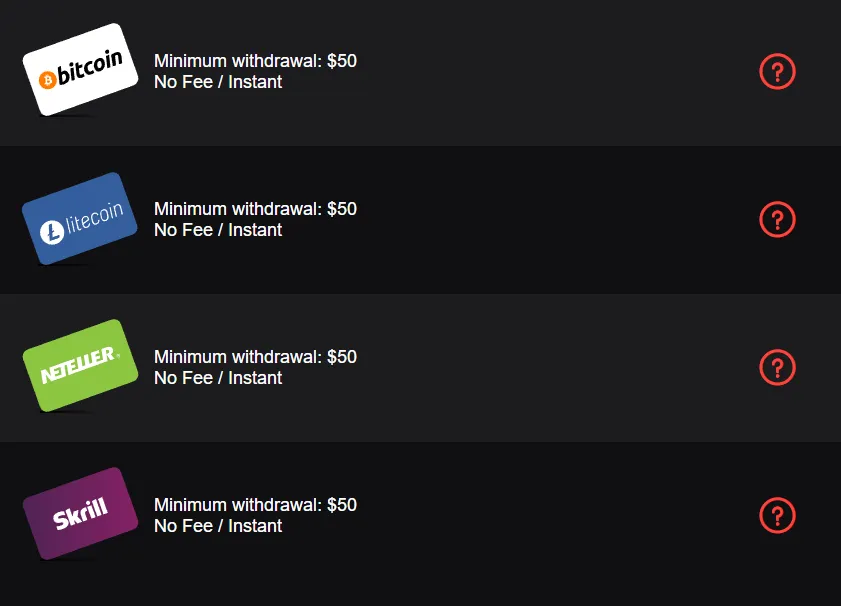Open help info for Skrill withdrawals

777,515
